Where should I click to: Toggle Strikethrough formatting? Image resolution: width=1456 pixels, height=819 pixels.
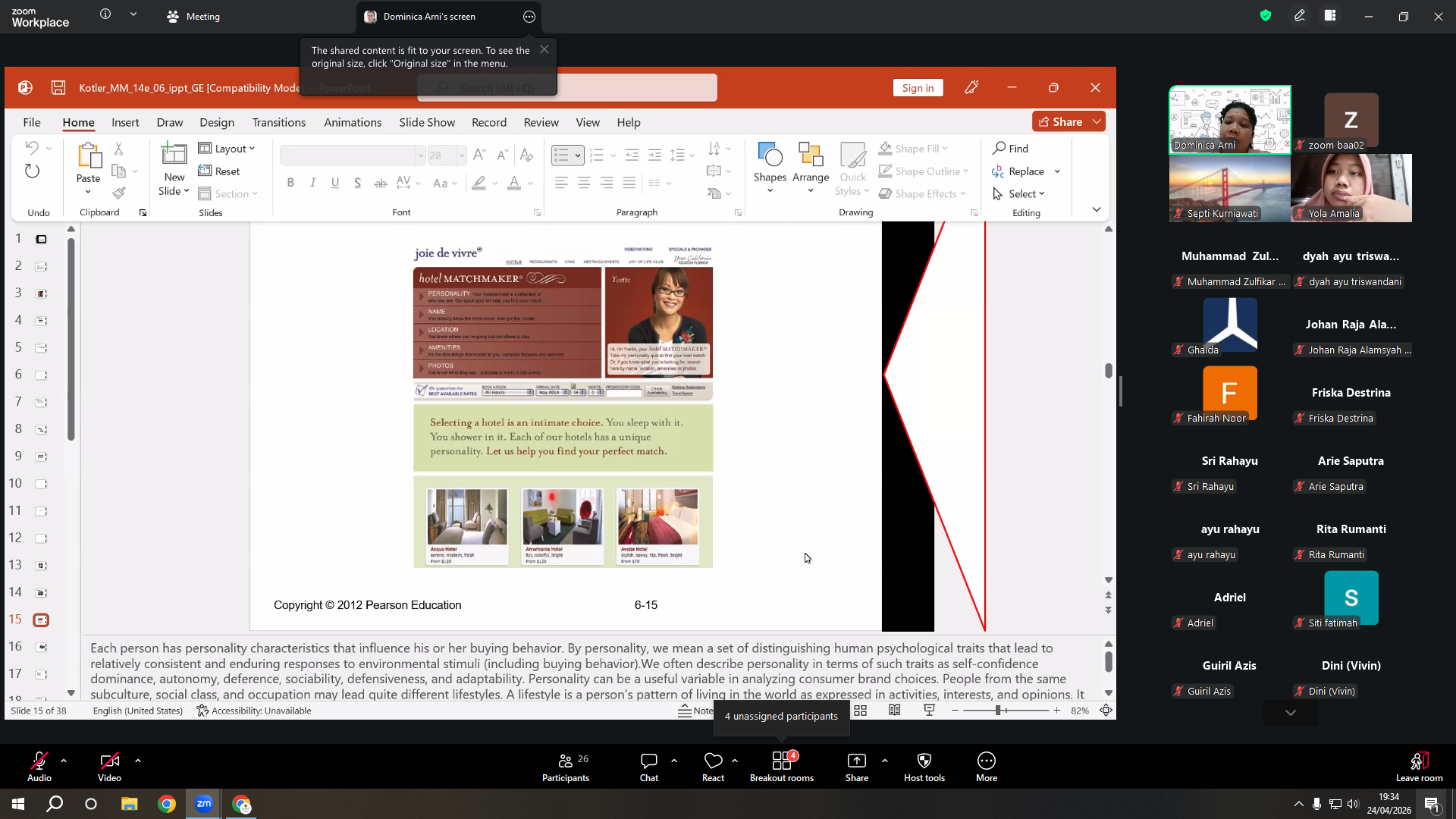pos(381,183)
